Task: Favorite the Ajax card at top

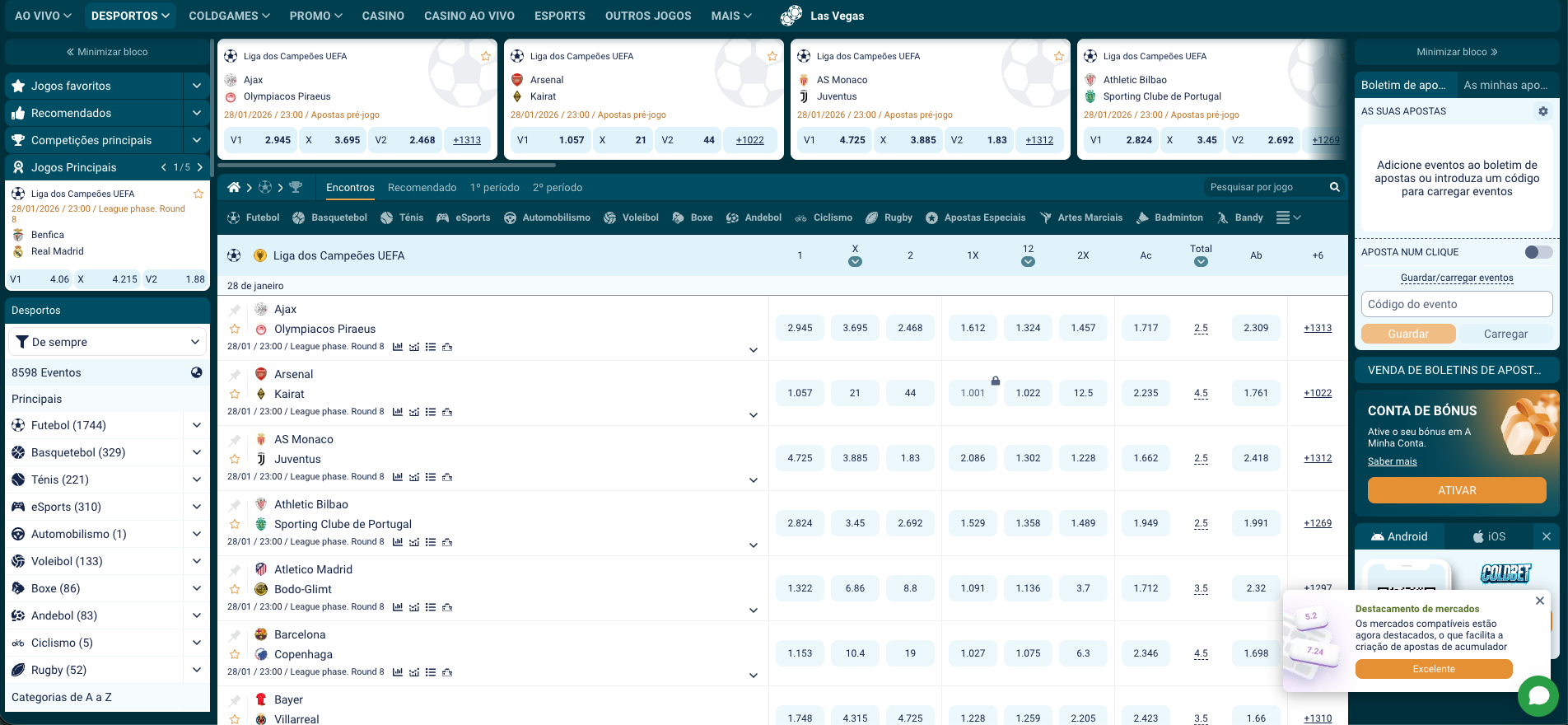Action: (486, 56)
